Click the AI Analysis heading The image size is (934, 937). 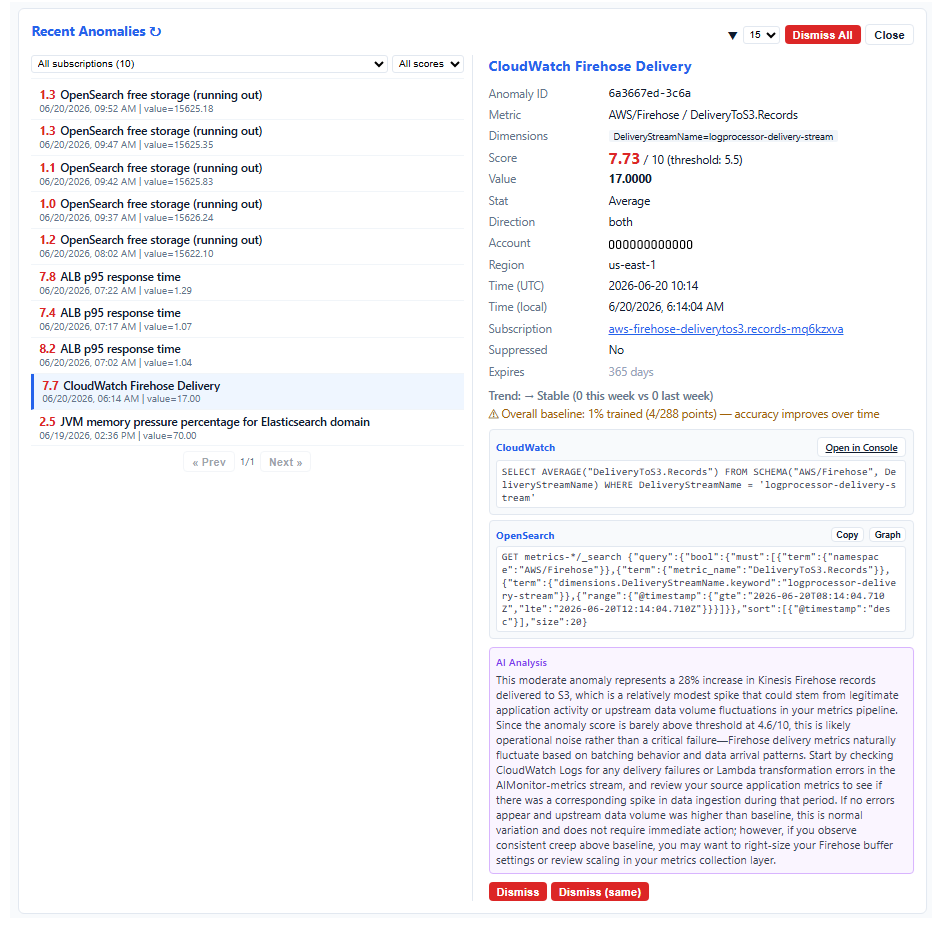click(x=521, y=663)
